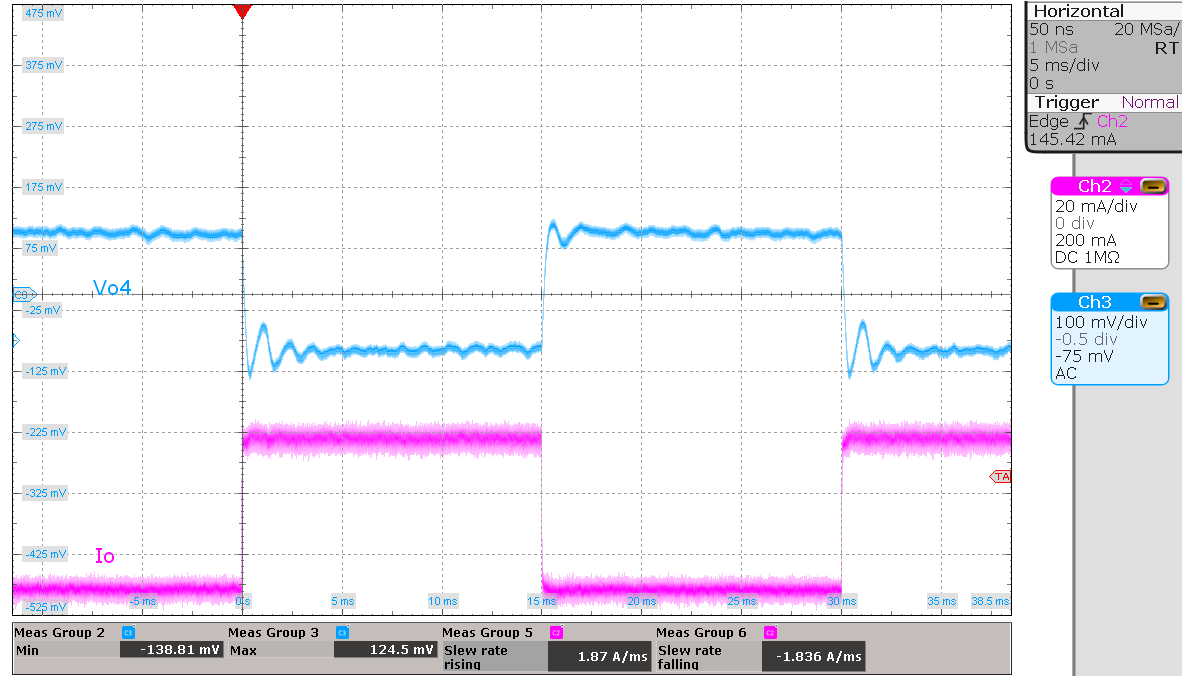Click the pink source badge on Meas Group 6
1182x676 pixels.
768,631
